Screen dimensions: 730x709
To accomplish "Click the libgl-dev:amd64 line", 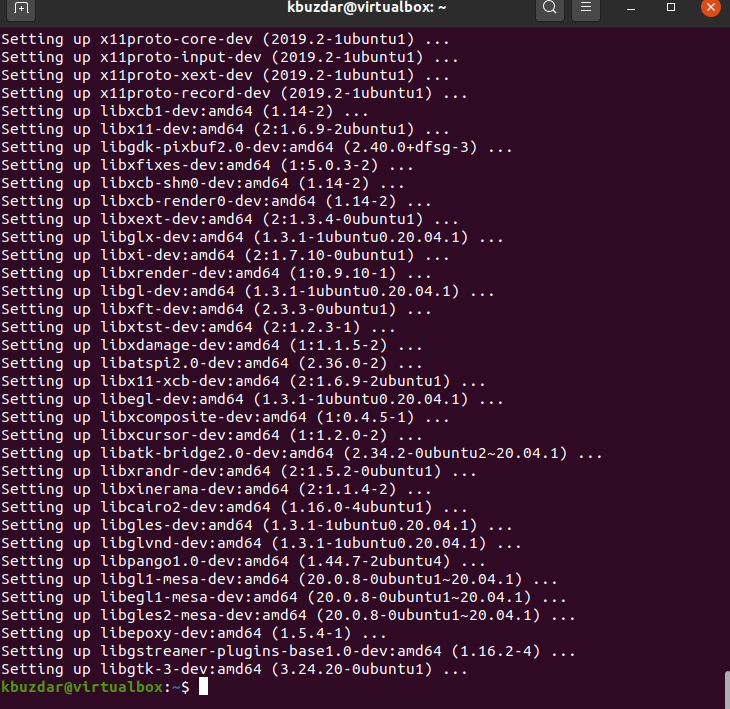I will click(x=248, y=291).
